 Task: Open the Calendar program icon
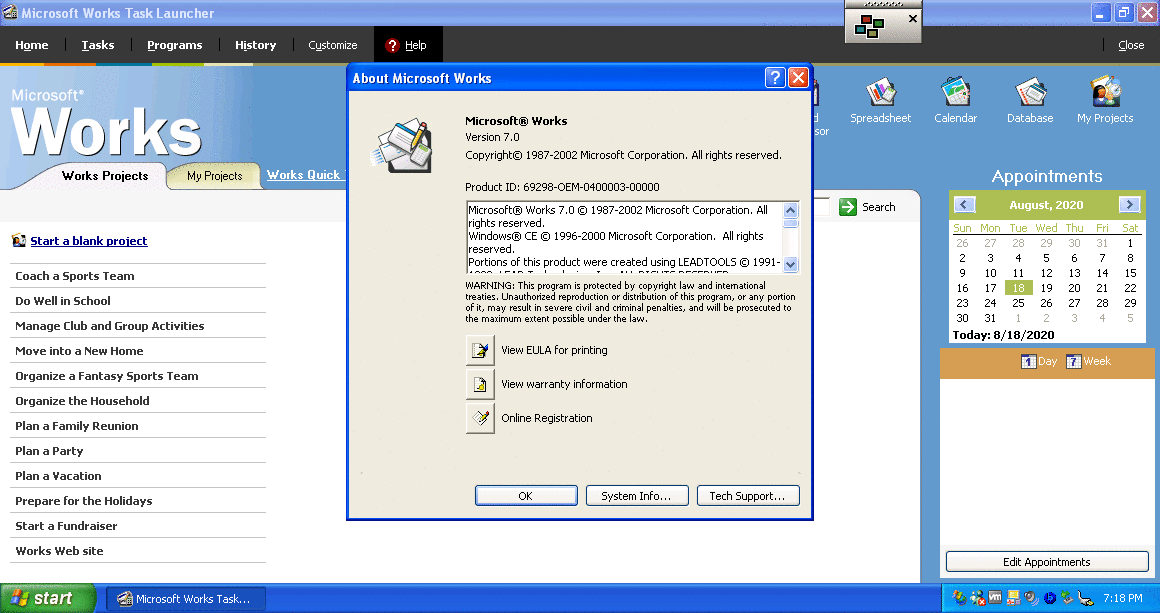tap(955, 93)
